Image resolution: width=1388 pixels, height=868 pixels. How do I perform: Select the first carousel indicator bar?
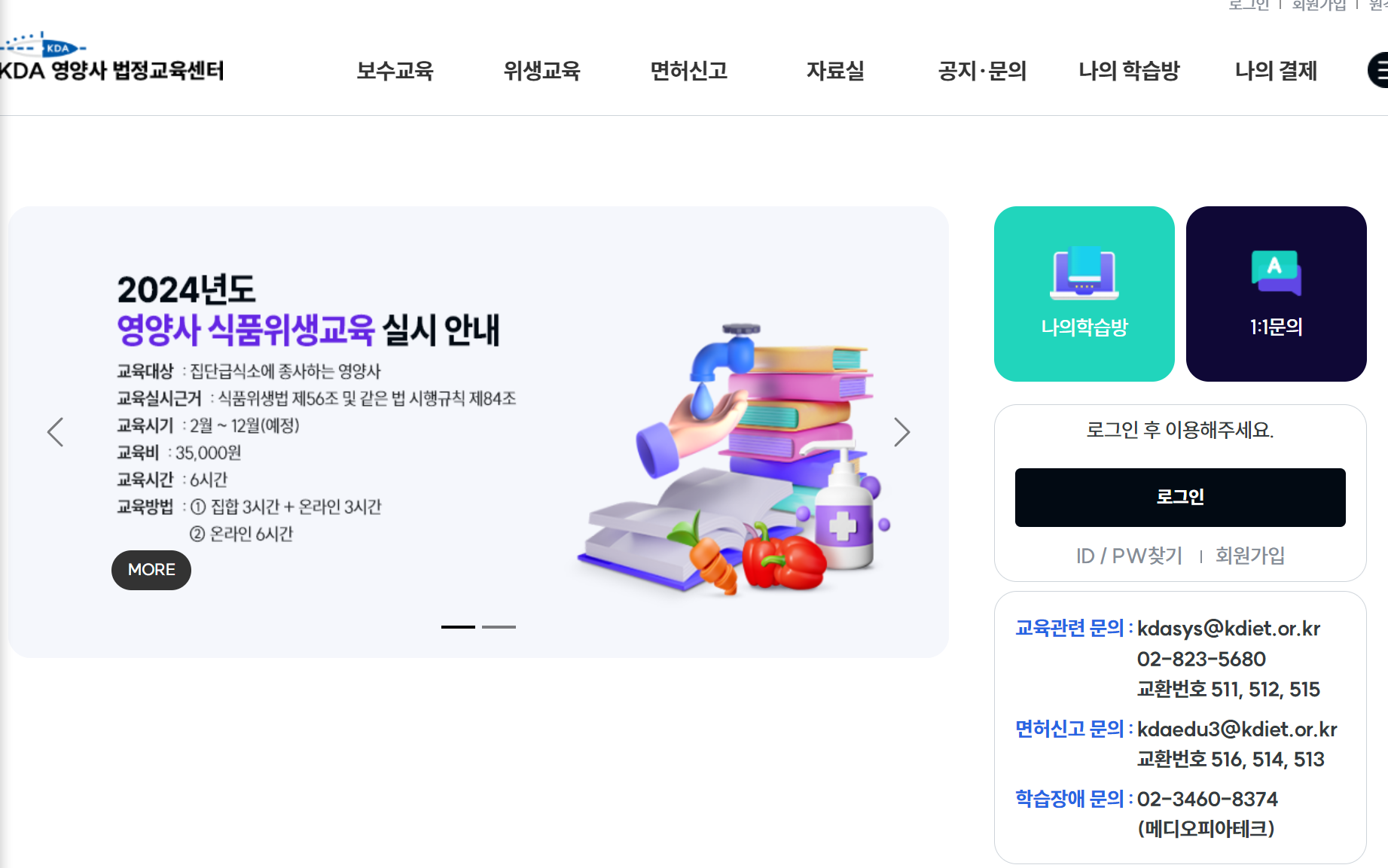(458, 626)
